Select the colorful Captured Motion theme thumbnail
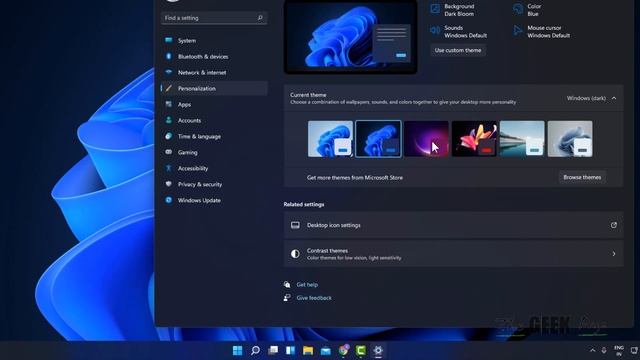 [x=474, y=139]
